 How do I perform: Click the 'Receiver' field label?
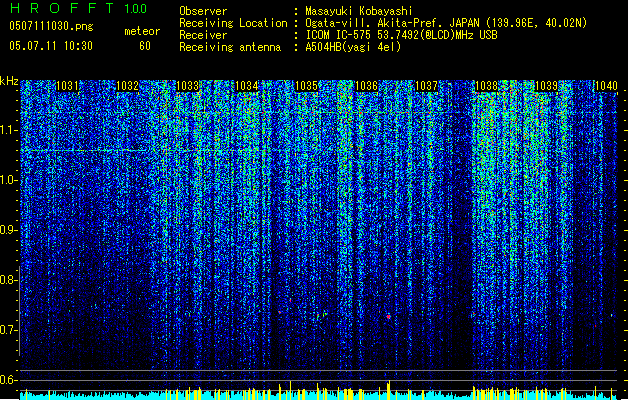pyautogui.click(x=203, y=35)
